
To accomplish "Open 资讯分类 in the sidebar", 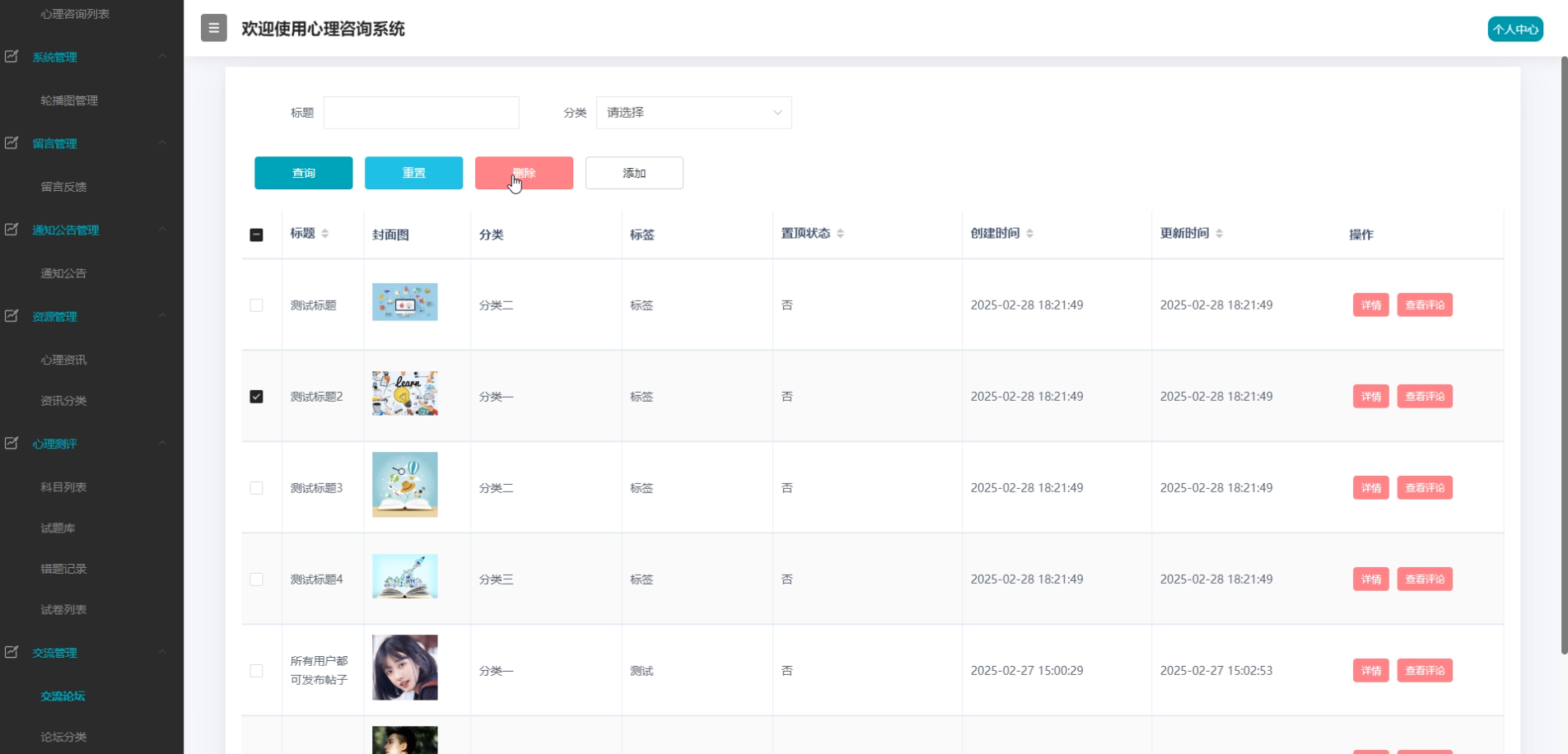I will [63, 401].
